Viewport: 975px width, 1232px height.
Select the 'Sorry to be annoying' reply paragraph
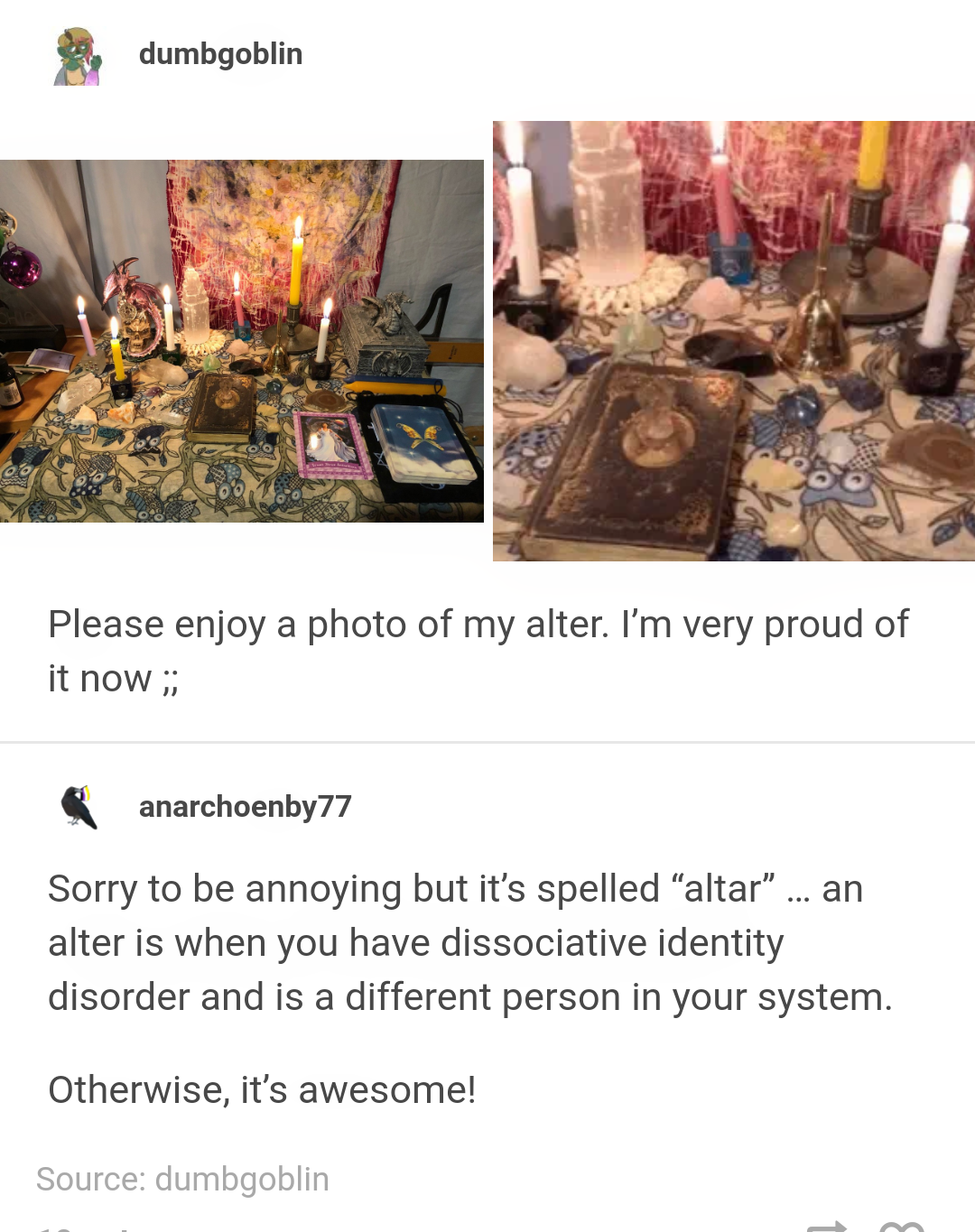(470, 942)
